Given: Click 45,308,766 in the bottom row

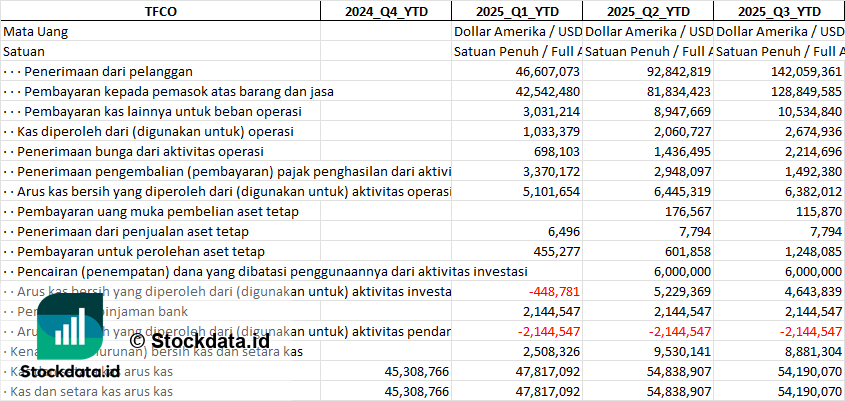Looking at the screenshot, I should point(417,392).
